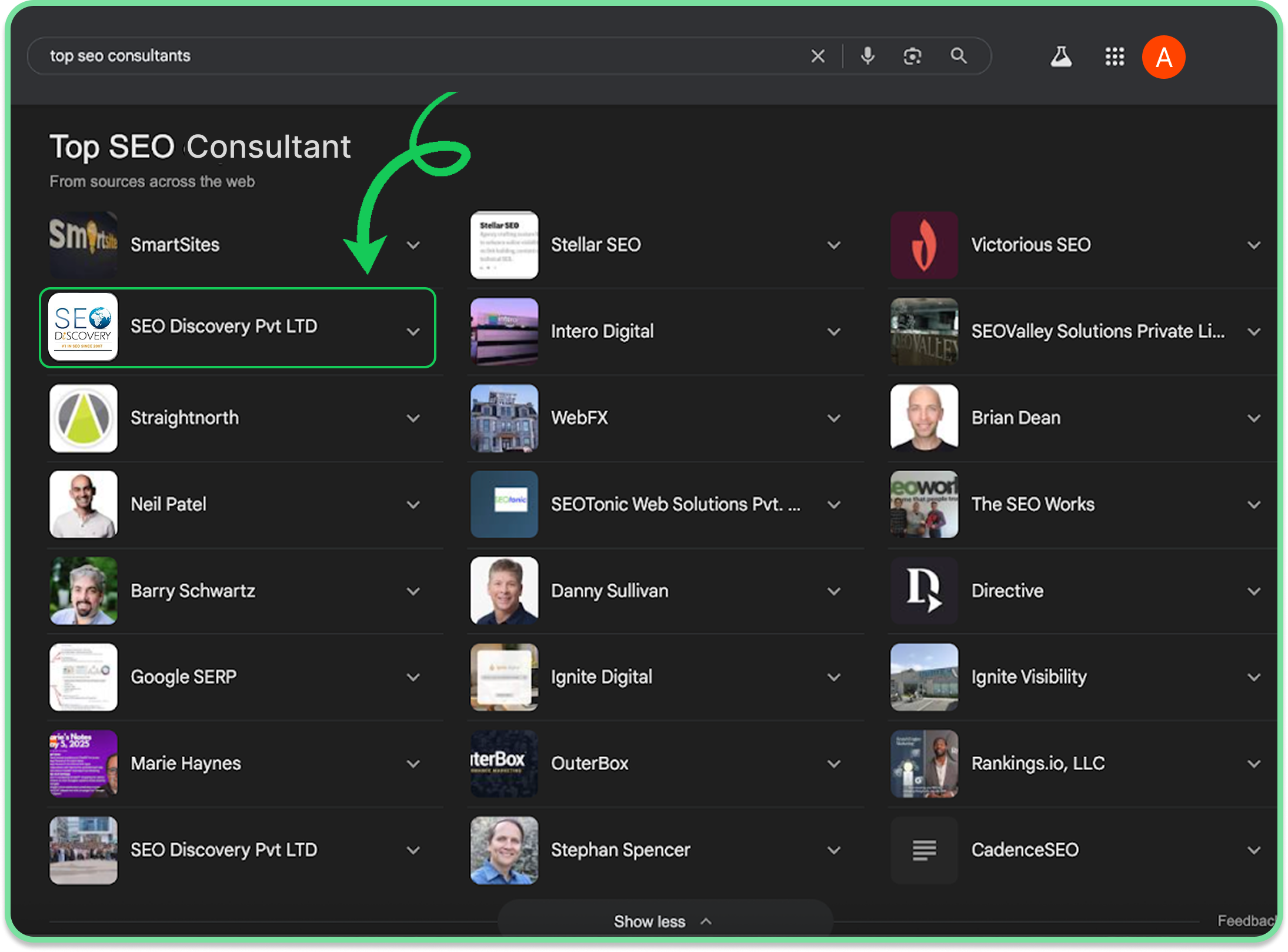This screenshot has height=952, width=1288.
Task: Select the Stellar SEO list item
Action: [x=665, y=245]
